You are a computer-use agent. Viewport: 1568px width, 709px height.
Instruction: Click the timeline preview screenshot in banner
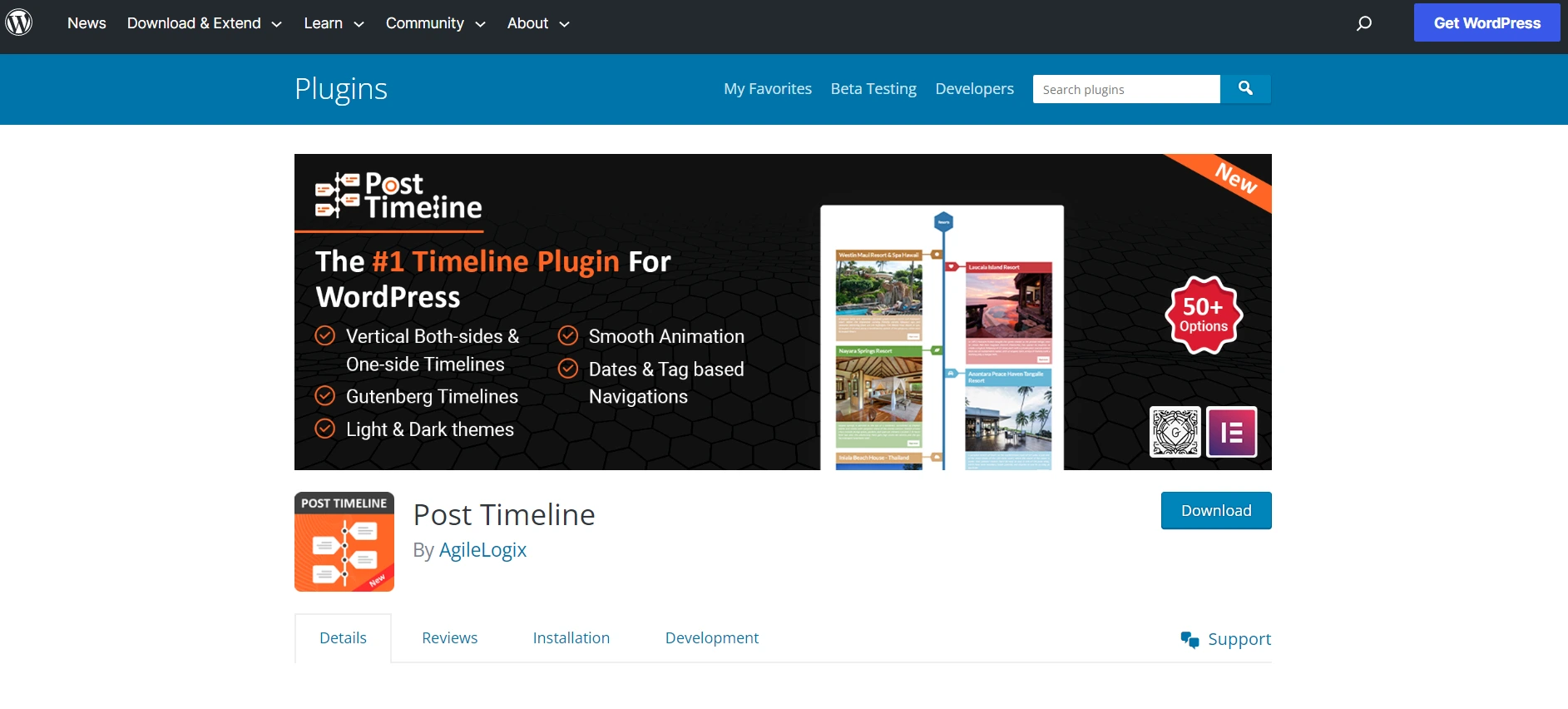pos(942,338)
